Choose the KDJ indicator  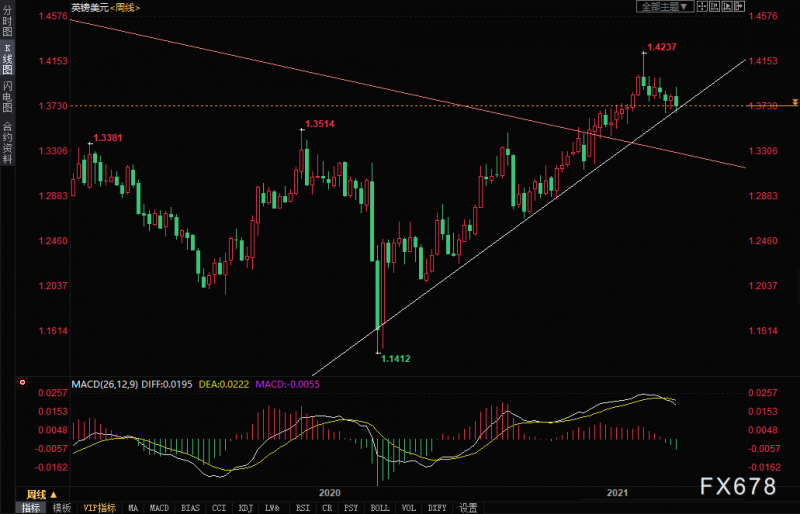[246, 508]
